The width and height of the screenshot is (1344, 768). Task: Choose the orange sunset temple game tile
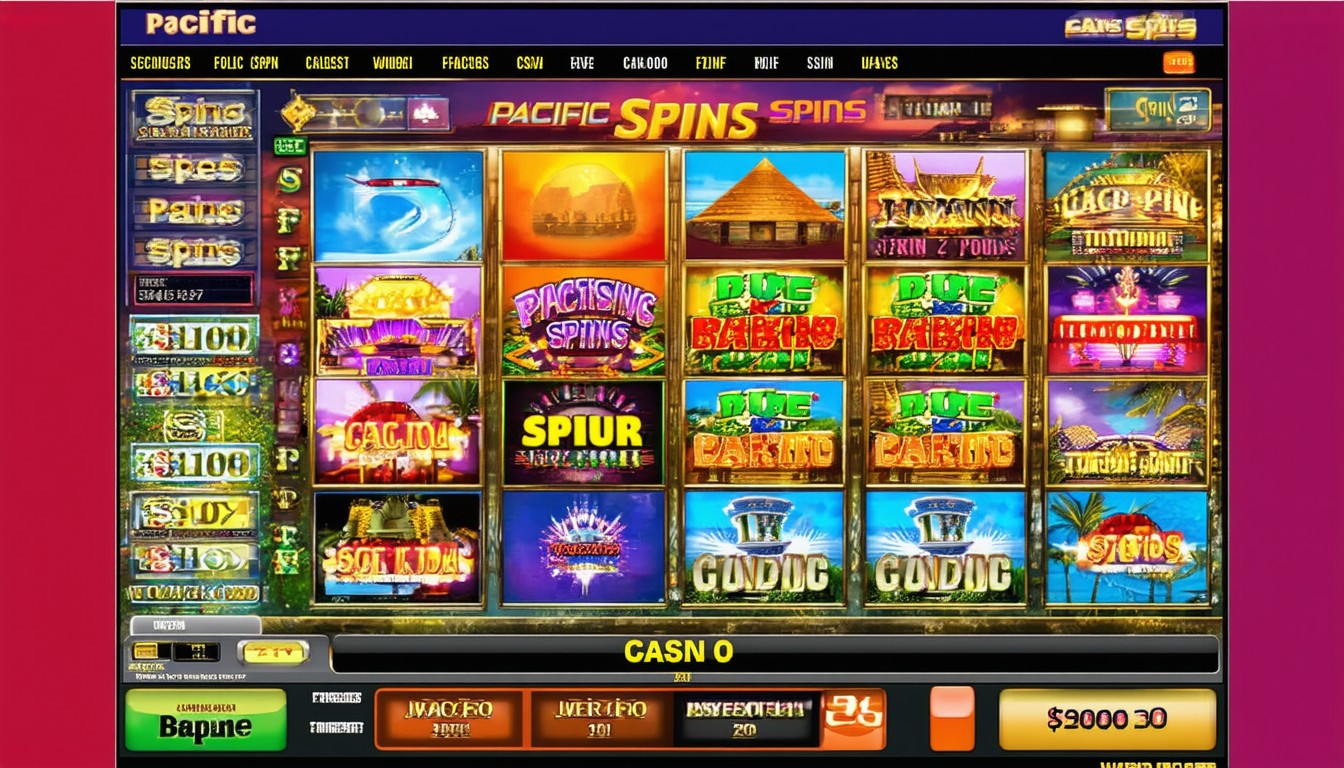[583, 205]
